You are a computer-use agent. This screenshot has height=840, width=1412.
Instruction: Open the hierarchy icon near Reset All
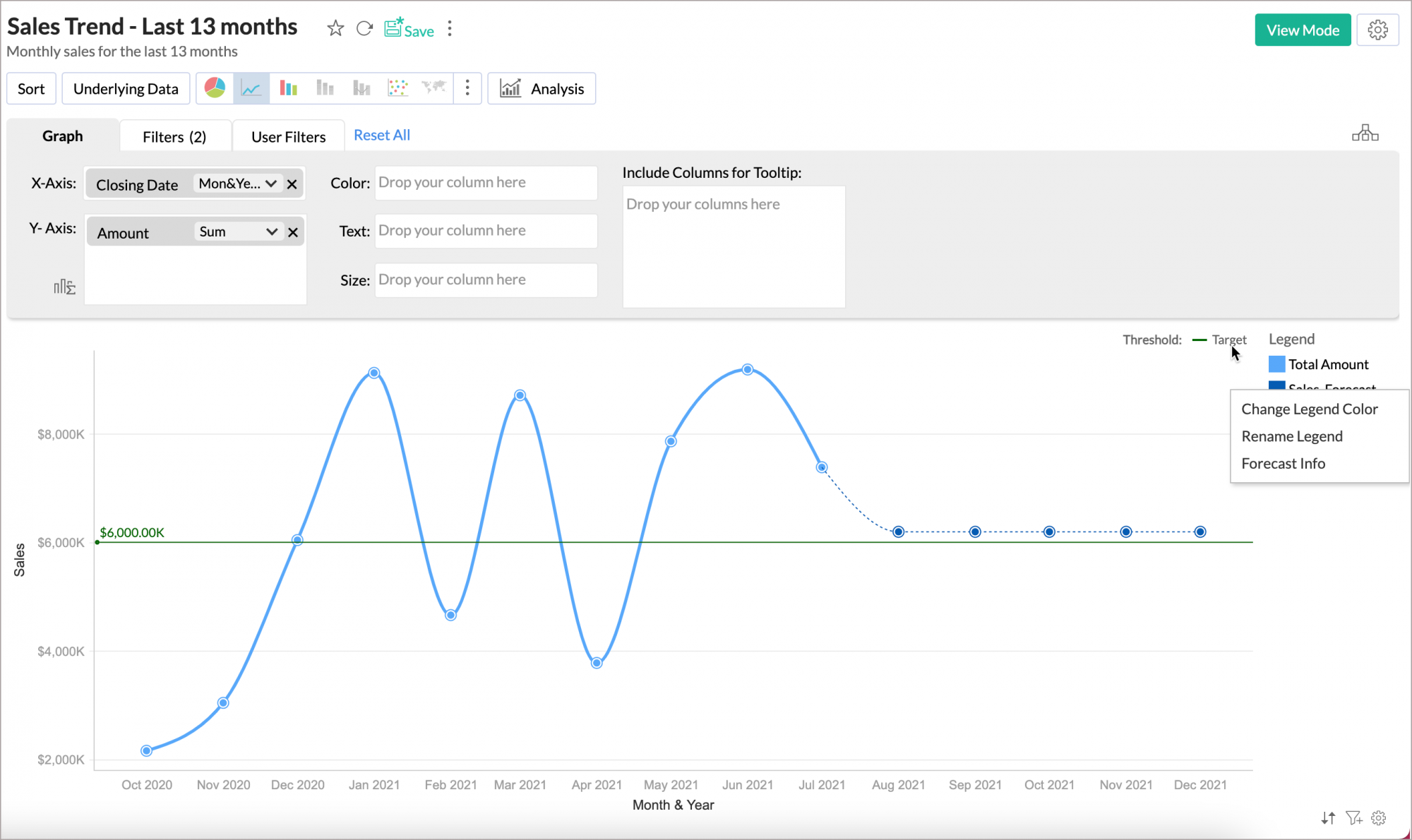(1366, 133)
